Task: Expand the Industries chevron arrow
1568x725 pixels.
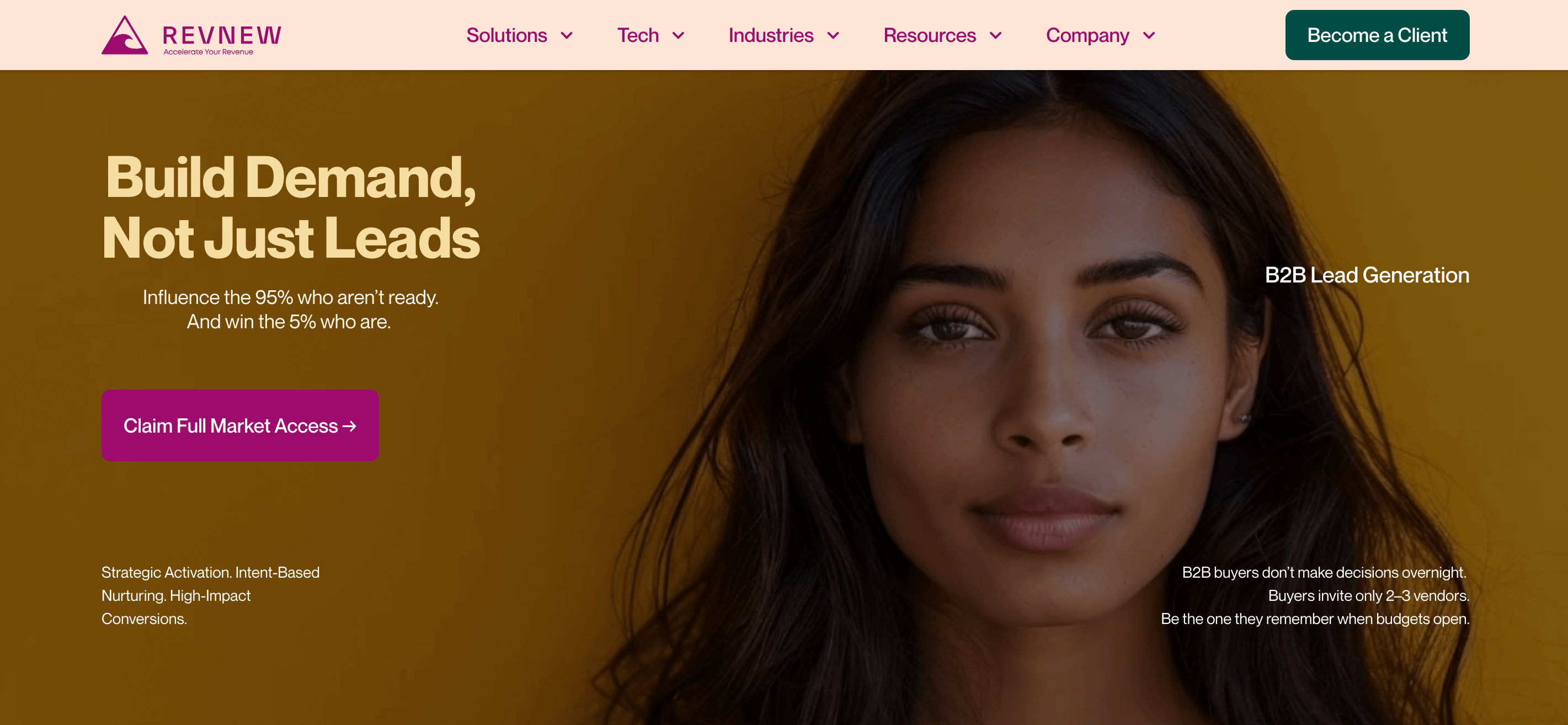Action: tap(833, 35)
